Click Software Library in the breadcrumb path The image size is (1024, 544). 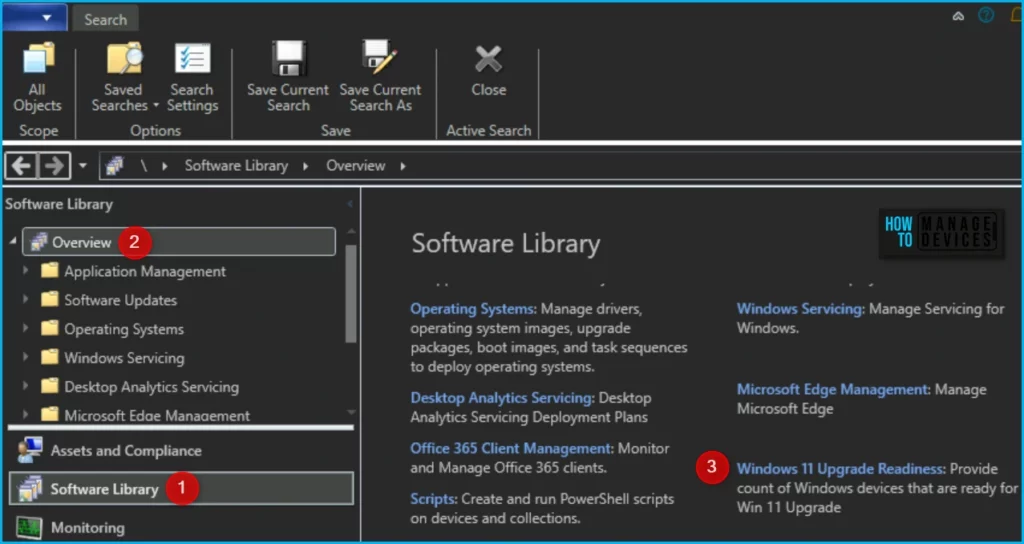click(236, 166)
